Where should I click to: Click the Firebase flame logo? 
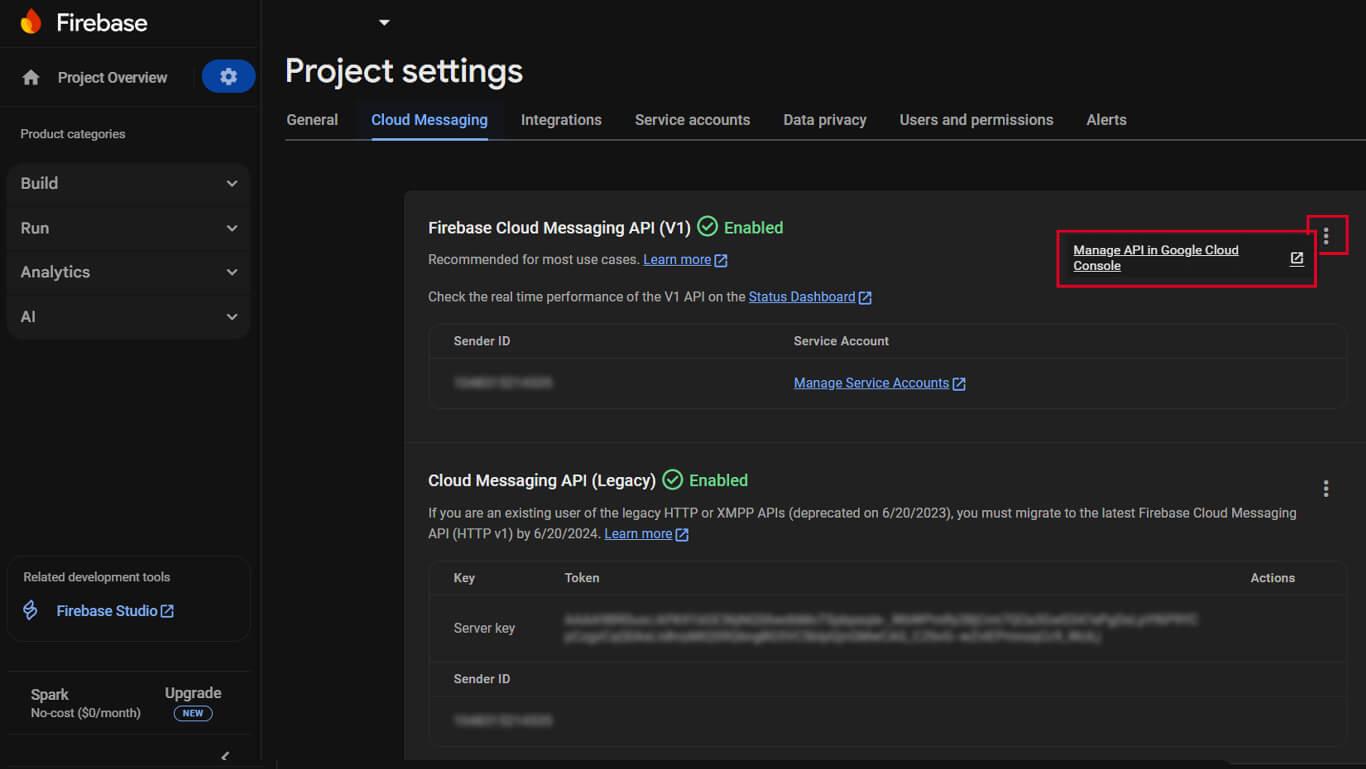[31, 21]
